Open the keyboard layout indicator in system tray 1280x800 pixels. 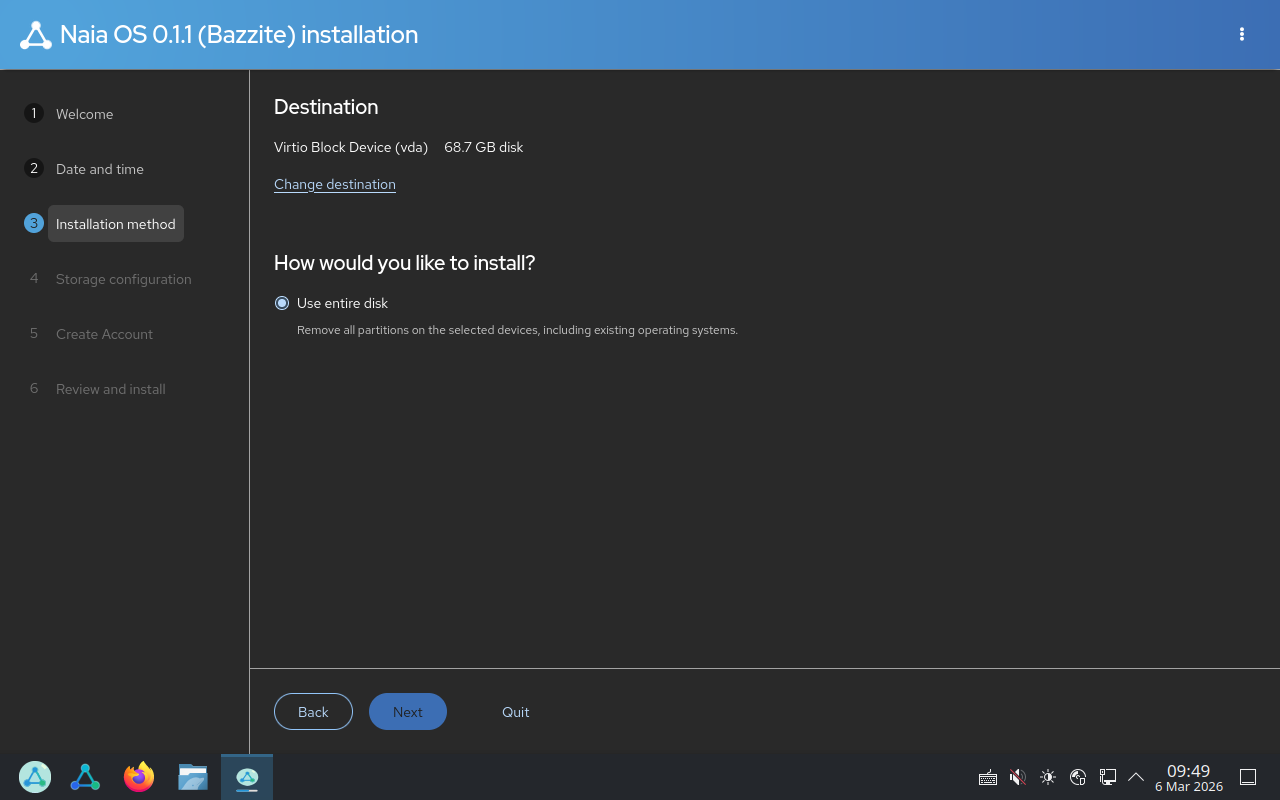[988, 777]
